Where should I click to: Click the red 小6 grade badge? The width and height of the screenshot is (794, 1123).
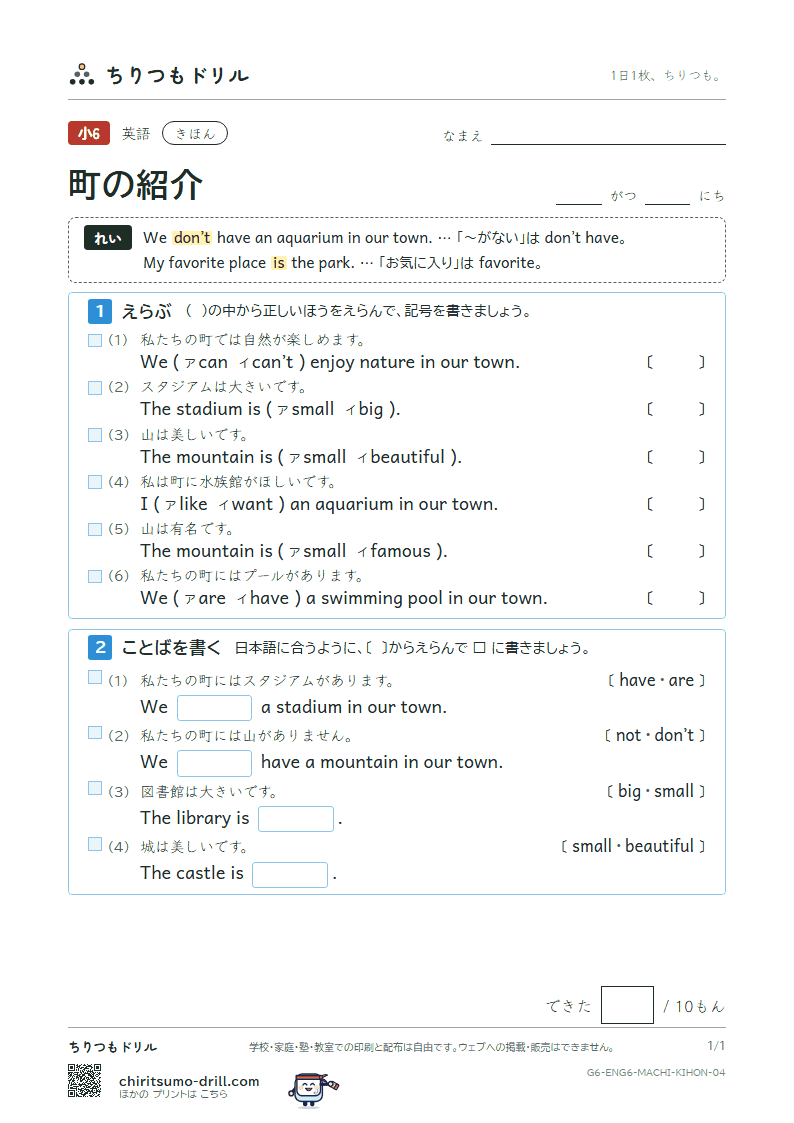pos(89,133)
